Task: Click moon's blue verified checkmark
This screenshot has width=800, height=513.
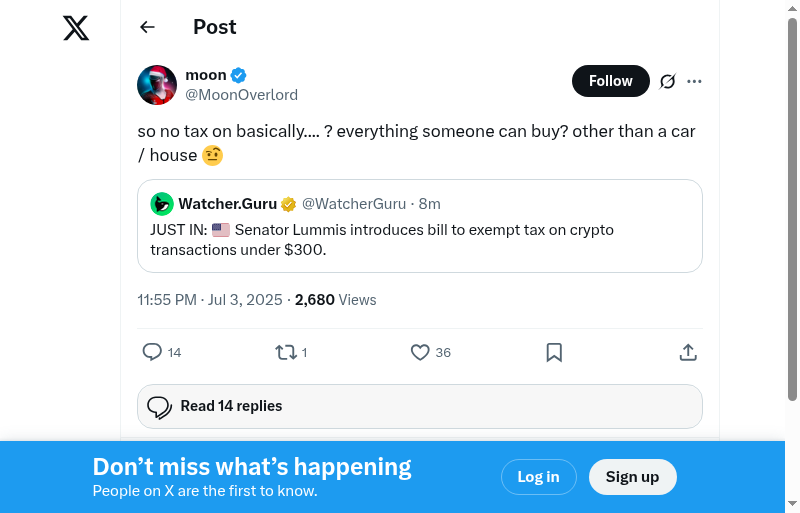Action: point(239,75)
